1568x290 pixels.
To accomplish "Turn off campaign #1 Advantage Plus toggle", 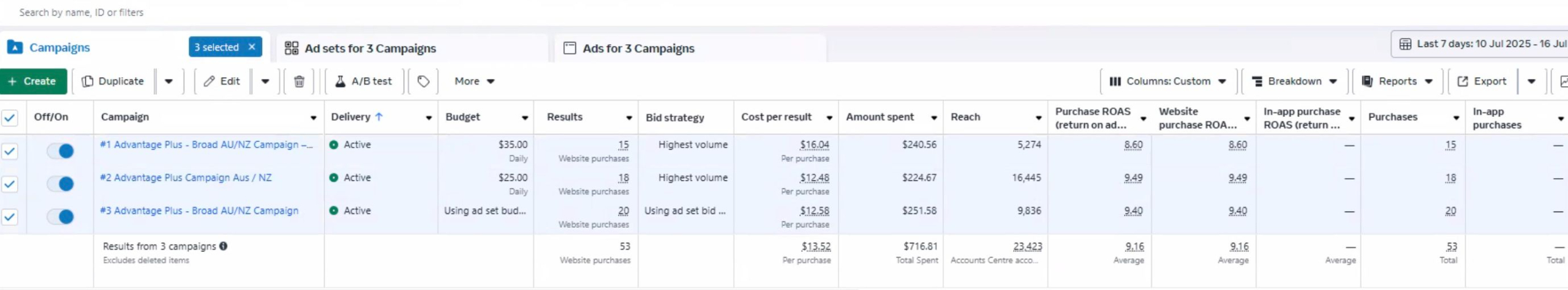I will click(x=61, y=151).
